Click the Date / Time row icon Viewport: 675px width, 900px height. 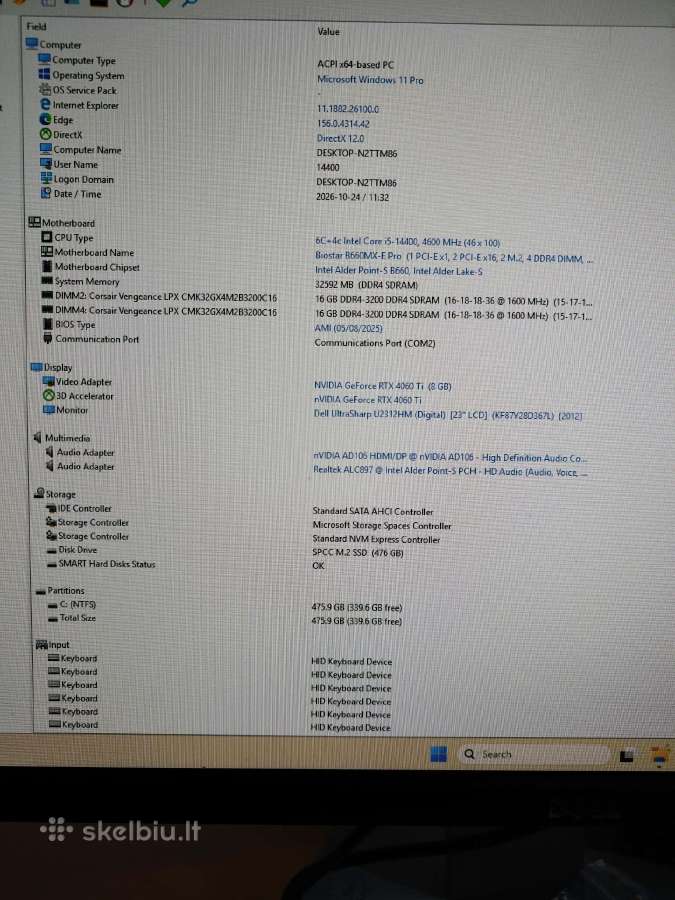[46, 193]
